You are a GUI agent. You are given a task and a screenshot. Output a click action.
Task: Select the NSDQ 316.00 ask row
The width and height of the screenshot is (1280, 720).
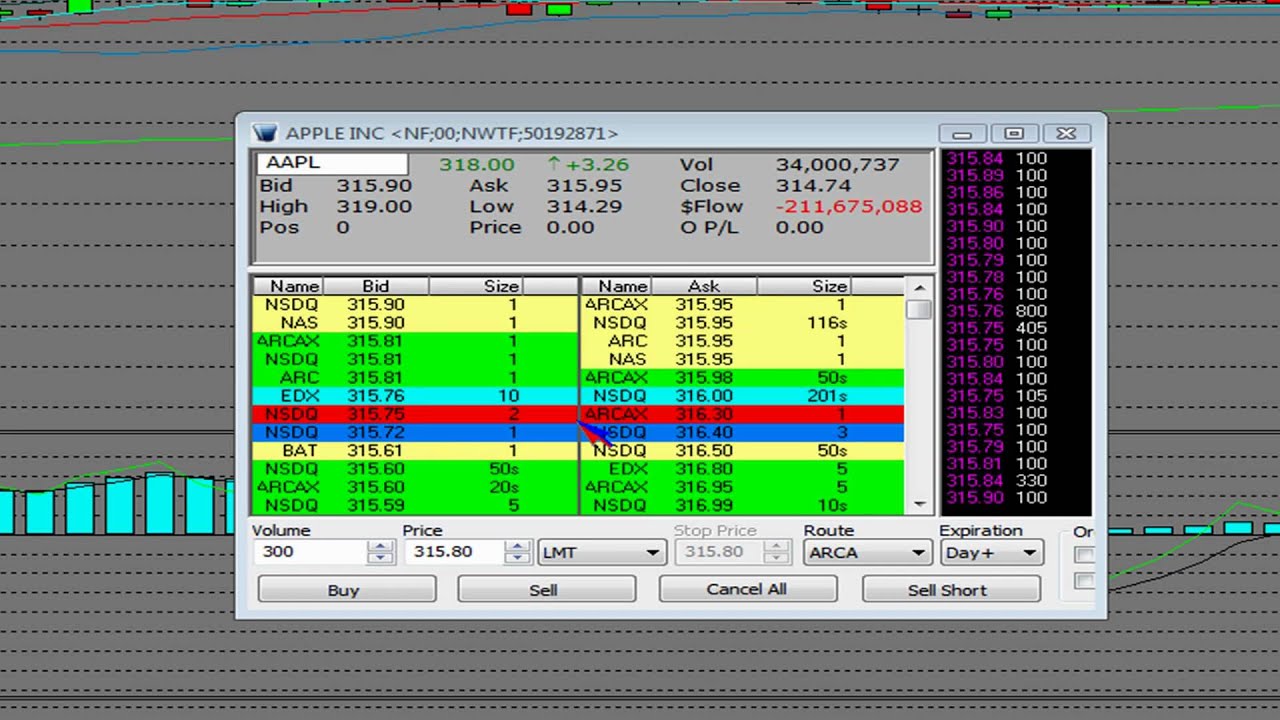click(743, 396)
